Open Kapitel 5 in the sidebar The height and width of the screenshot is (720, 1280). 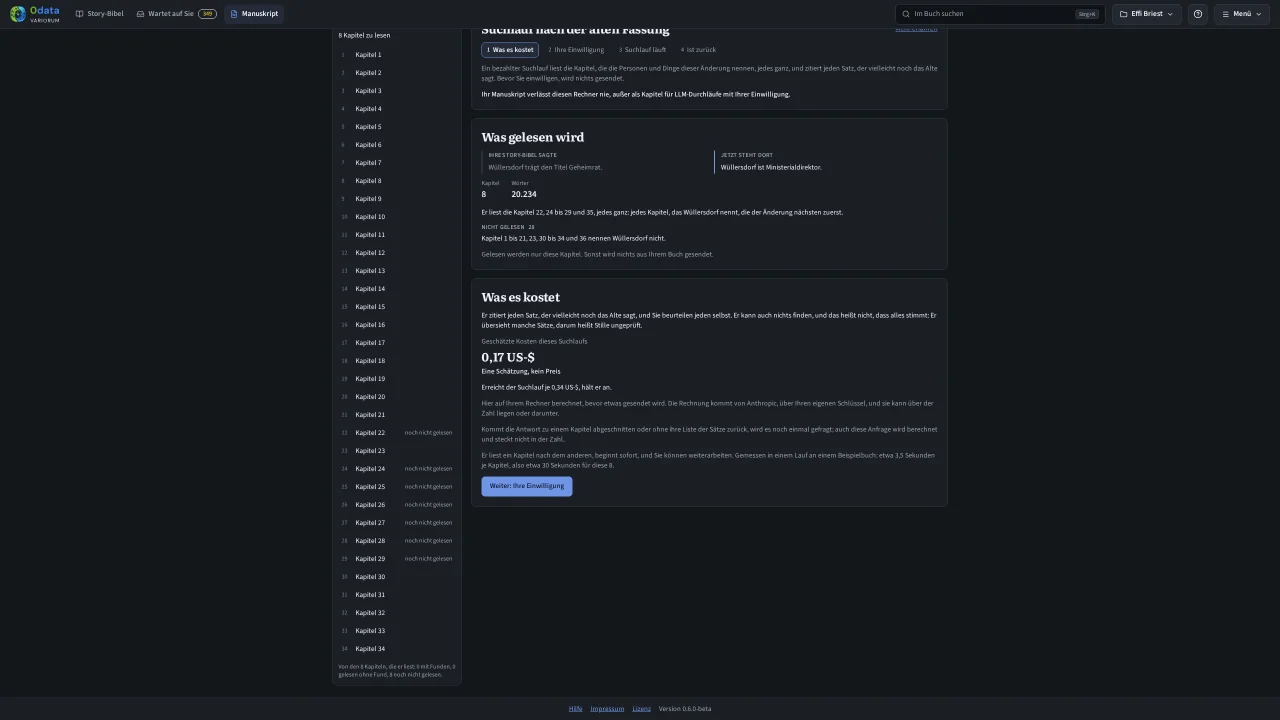coord(397,127)
